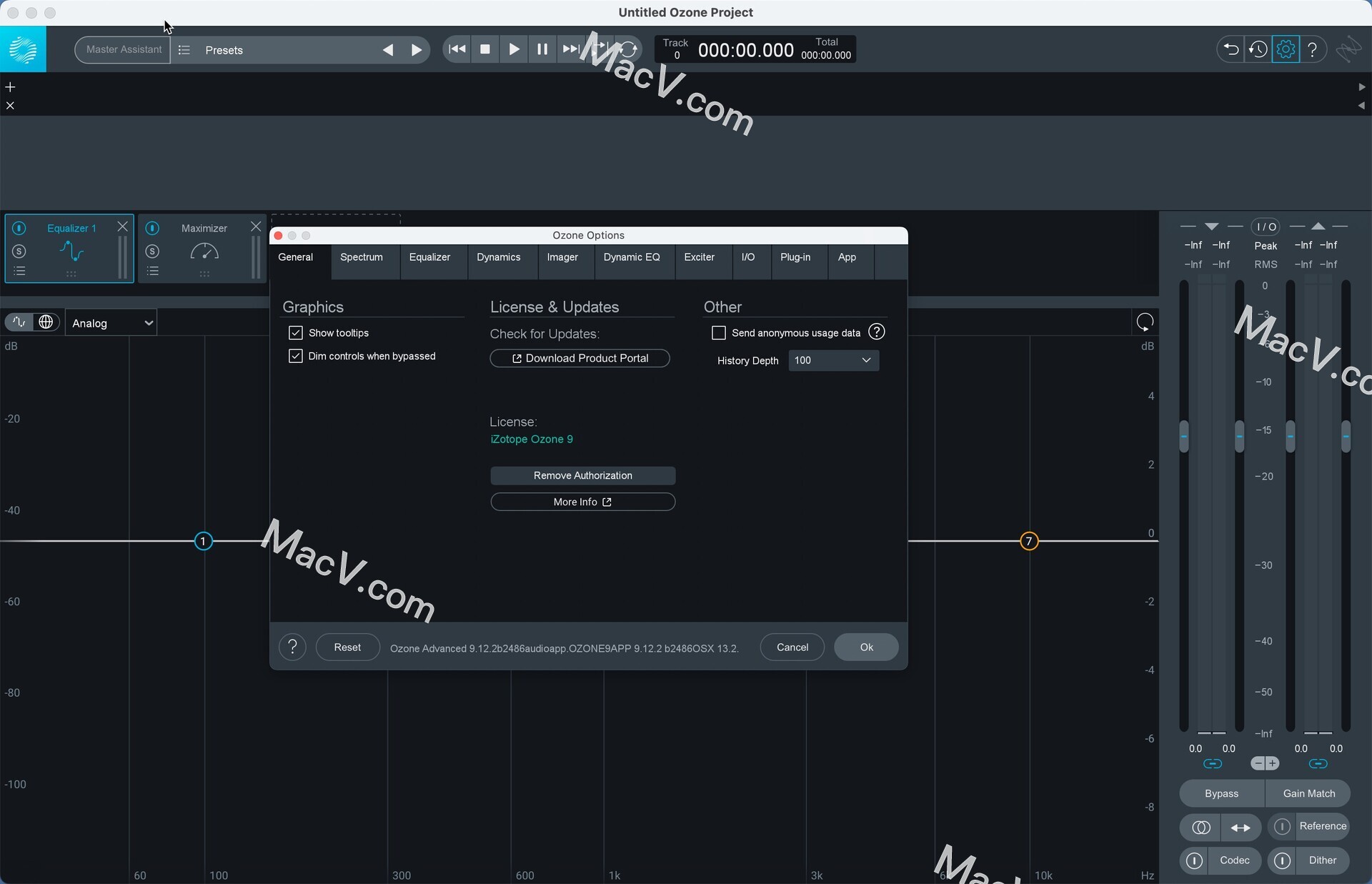Cancel the Ozone Options dialog
The image size is (1372, 884).
tap(792, 647)
